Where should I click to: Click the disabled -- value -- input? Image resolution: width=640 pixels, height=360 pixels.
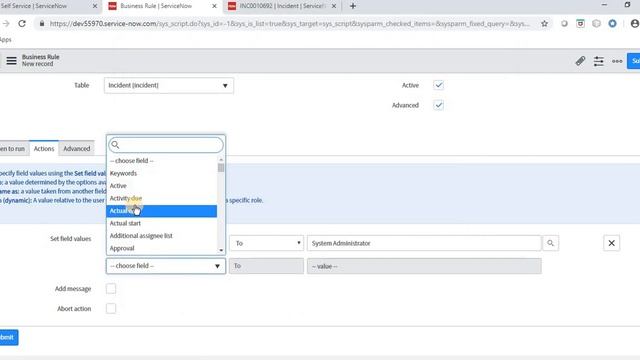424,266
